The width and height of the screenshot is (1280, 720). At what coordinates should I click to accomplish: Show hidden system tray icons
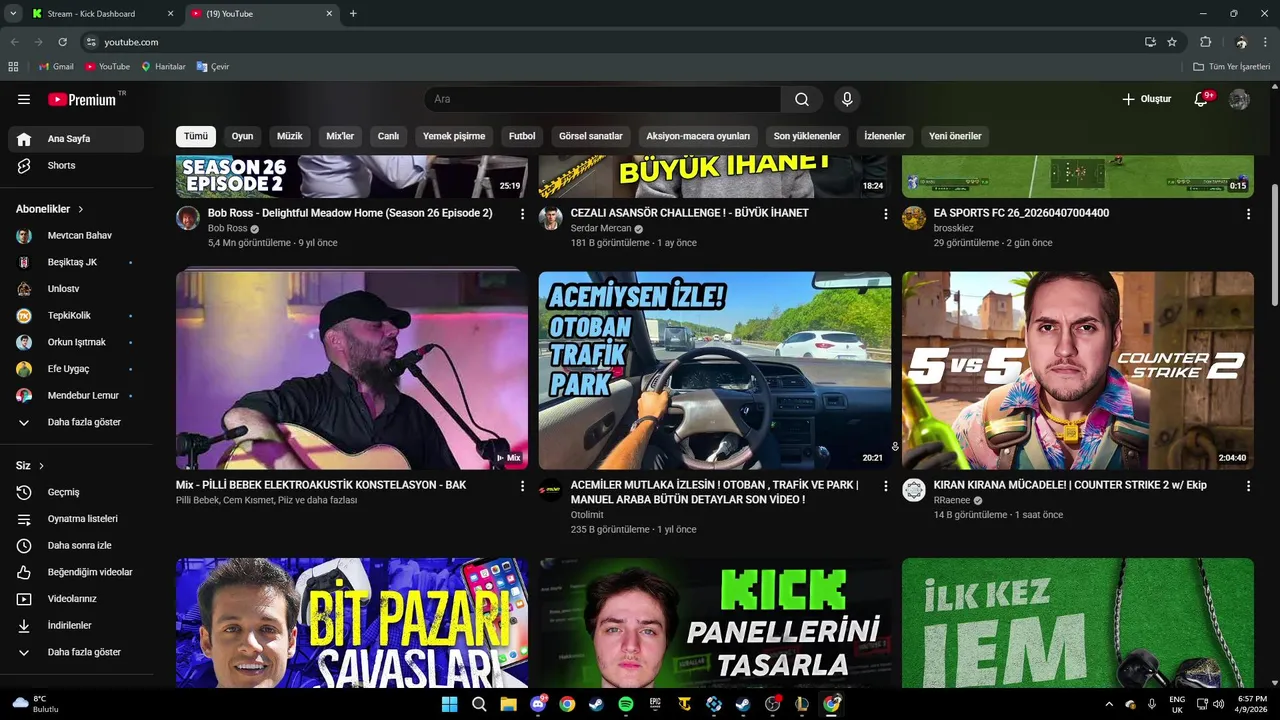pyautogui.click(x=1108, y=704)
